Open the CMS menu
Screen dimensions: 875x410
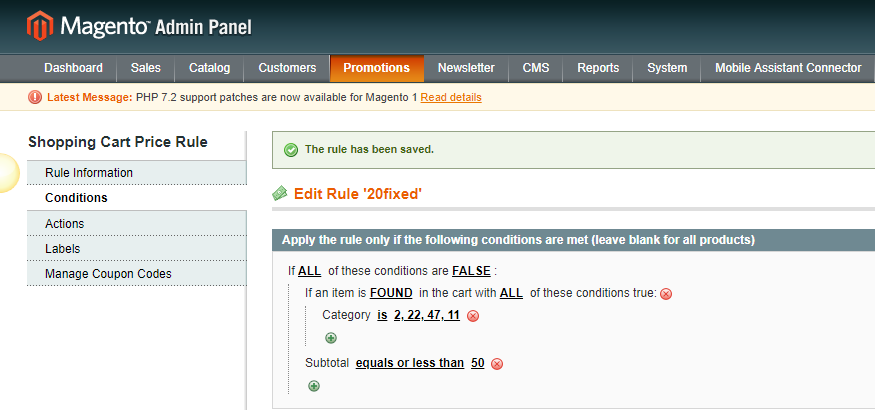(536, 68)
